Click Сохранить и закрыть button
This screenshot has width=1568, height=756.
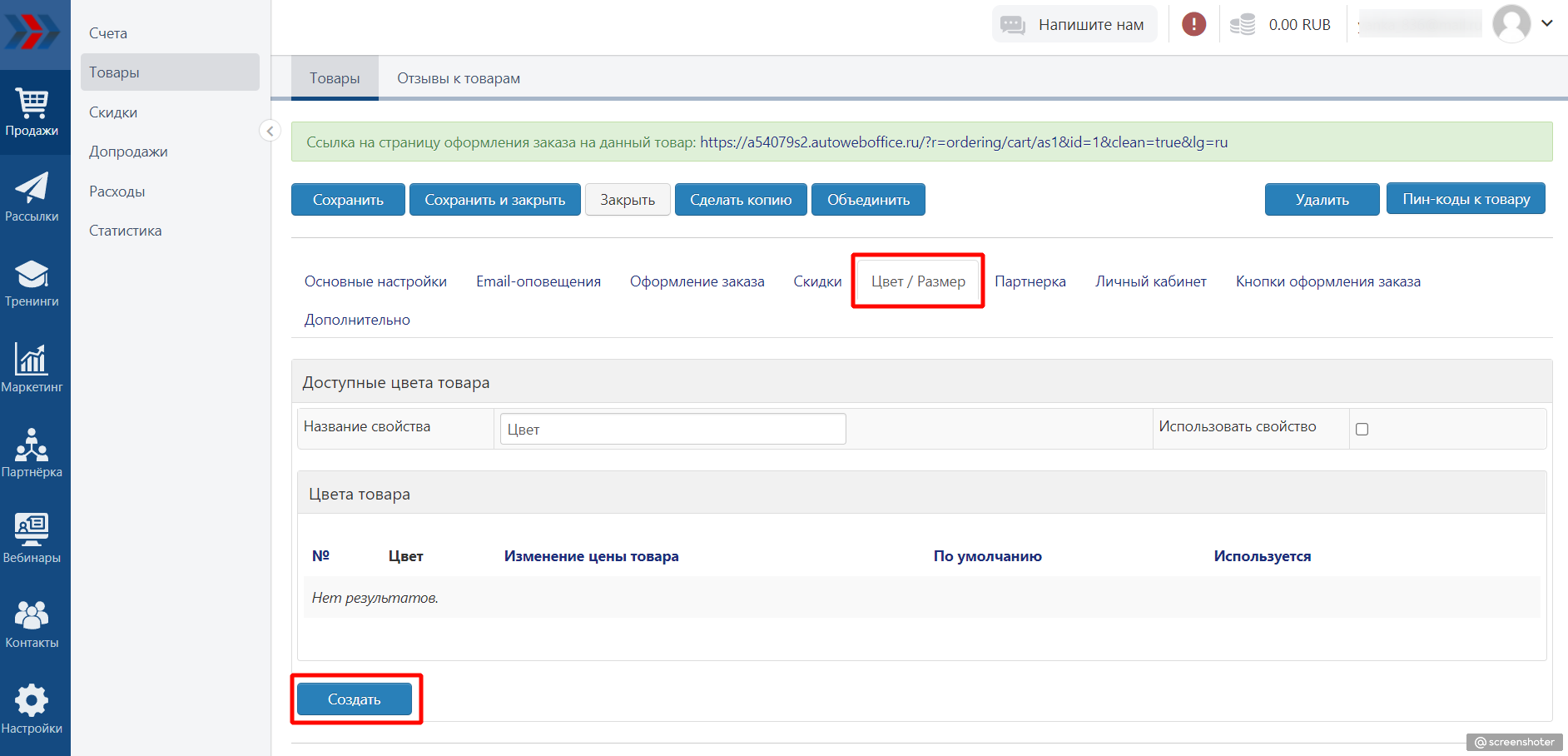(x=494, y=200)
